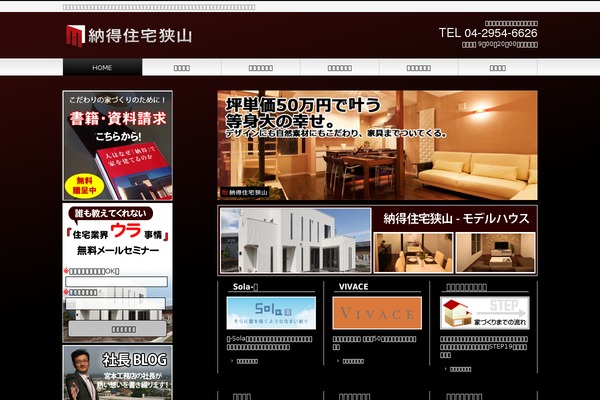Focus the email input field labeled OK

click(116, 282)
